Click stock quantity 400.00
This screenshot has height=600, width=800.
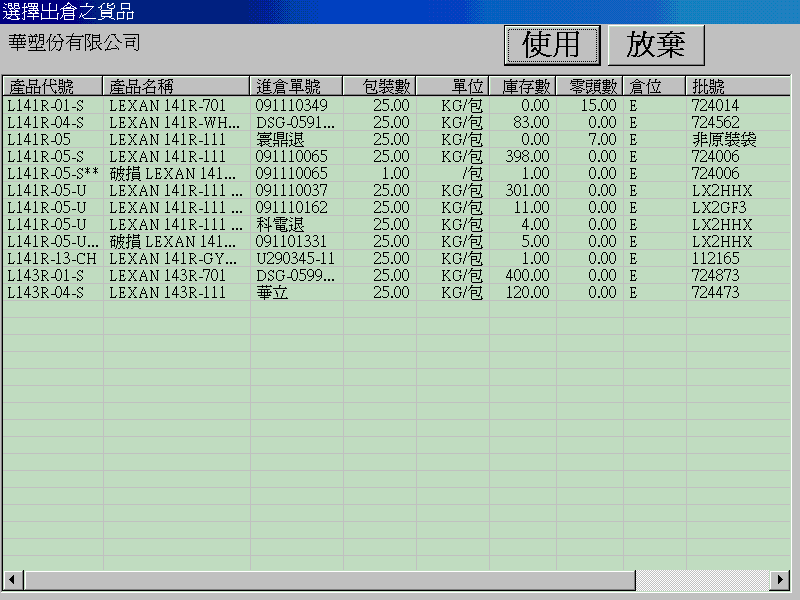pyautogui.click(x=528, y=276)
